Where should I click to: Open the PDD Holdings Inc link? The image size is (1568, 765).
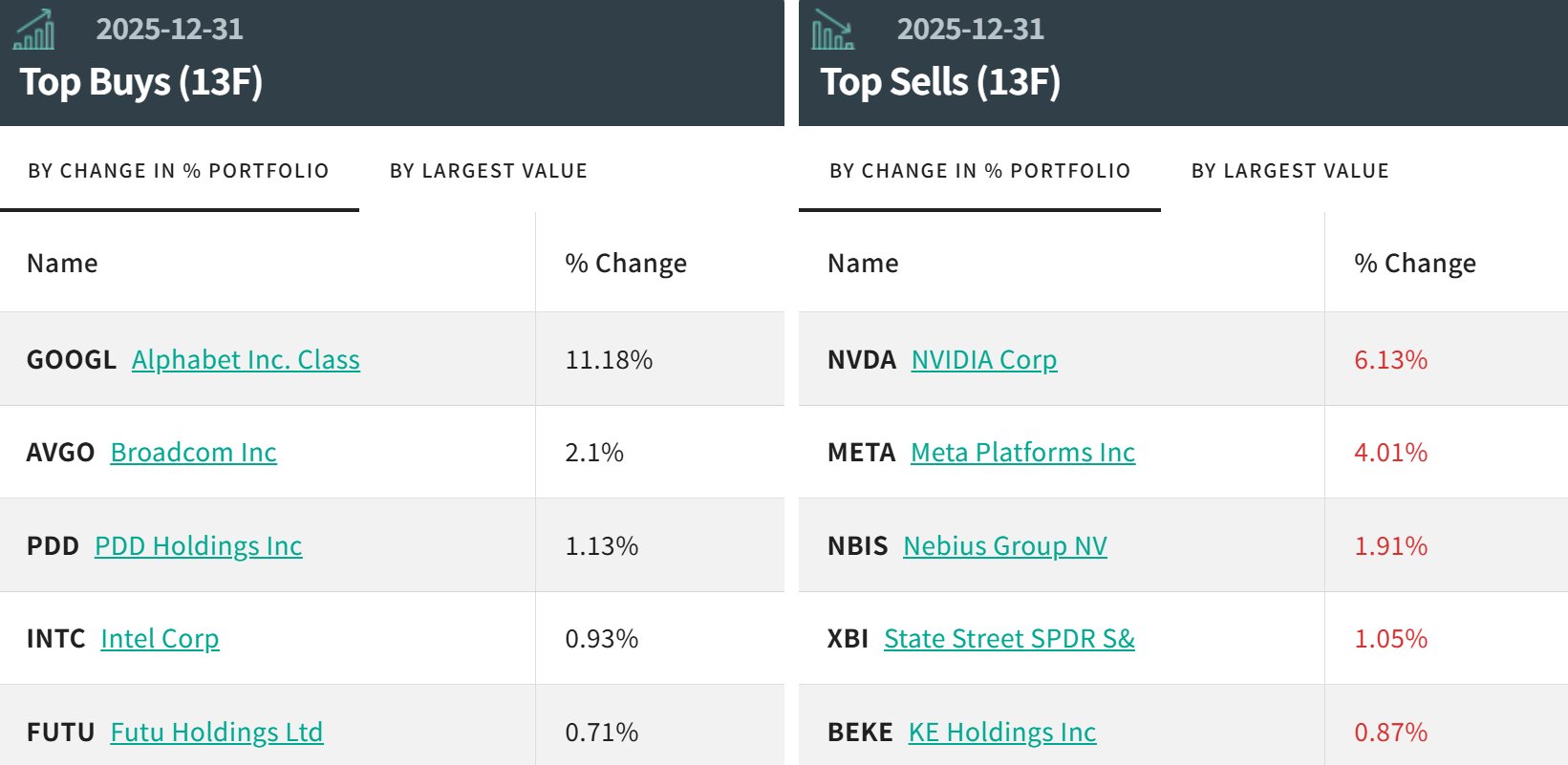tap(198, 546)
